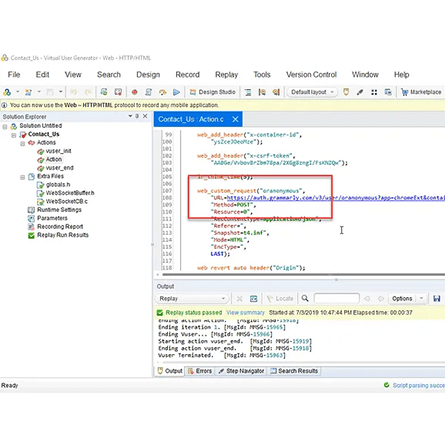Image resolution: width=445 pixels, height=445 pixels.
Task: Close the Contact_Us : Action.c tab
Action: [235, 119]
